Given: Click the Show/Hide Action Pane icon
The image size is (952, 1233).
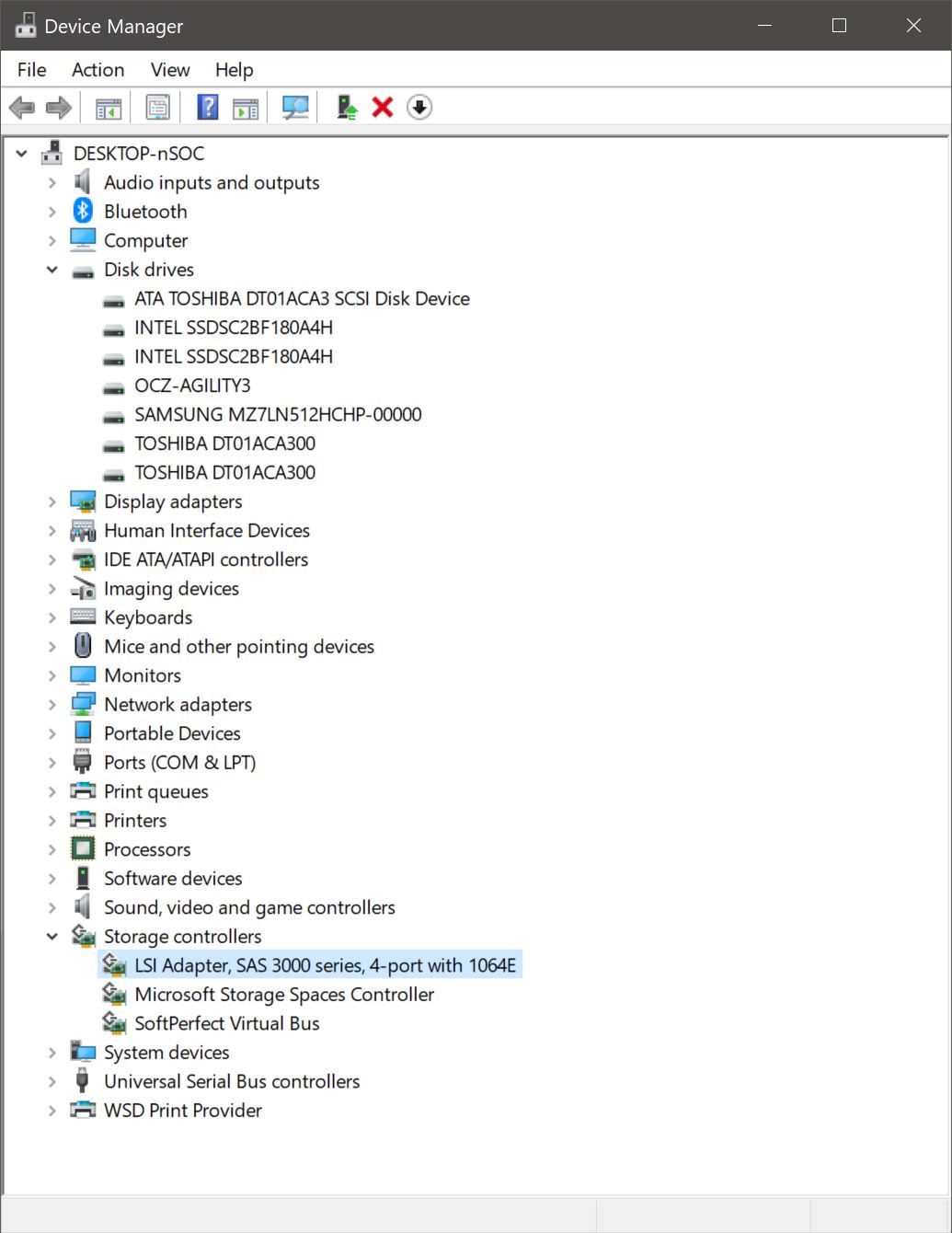Looking at the screenshot, I should tap(246, 108).
